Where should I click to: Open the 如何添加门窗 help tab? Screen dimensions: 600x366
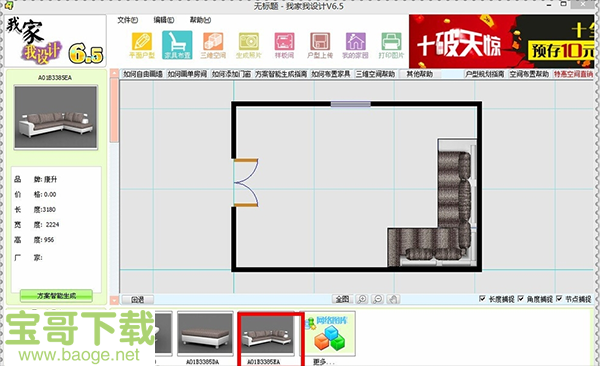coord(232,74)
